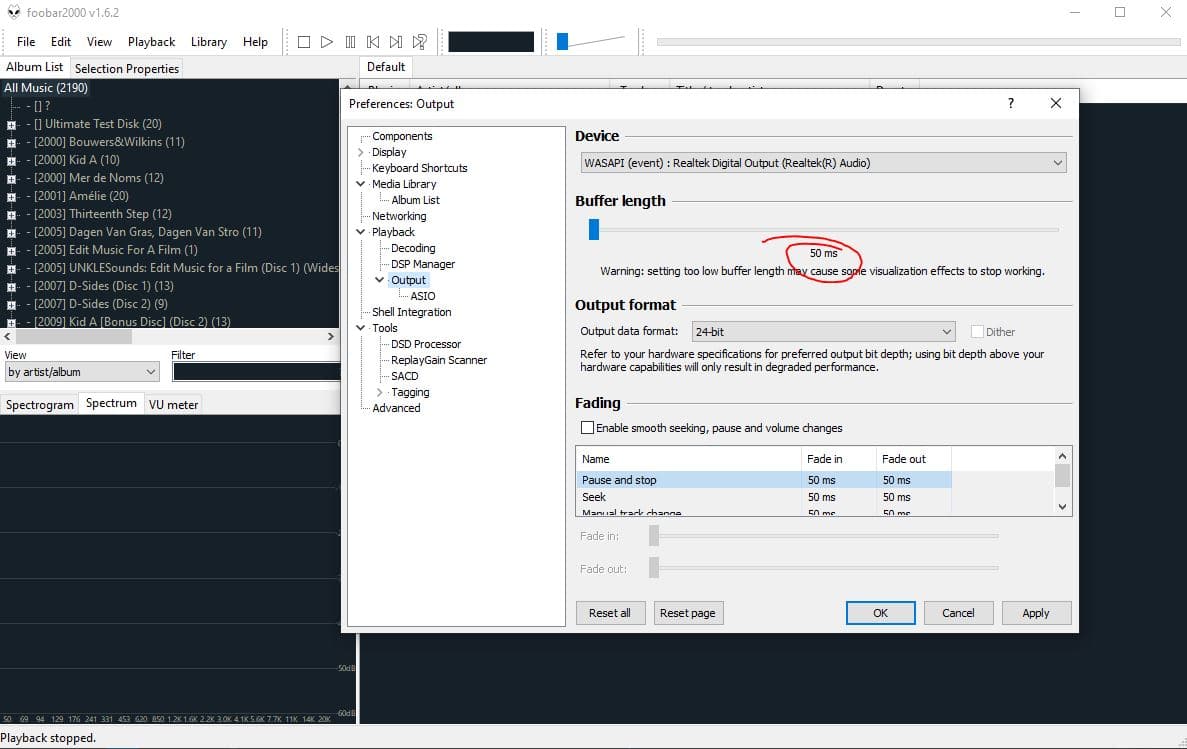Open the Library menu
Screen dimensions: 1187x749
pyautogui.click(x=209, y=42)
